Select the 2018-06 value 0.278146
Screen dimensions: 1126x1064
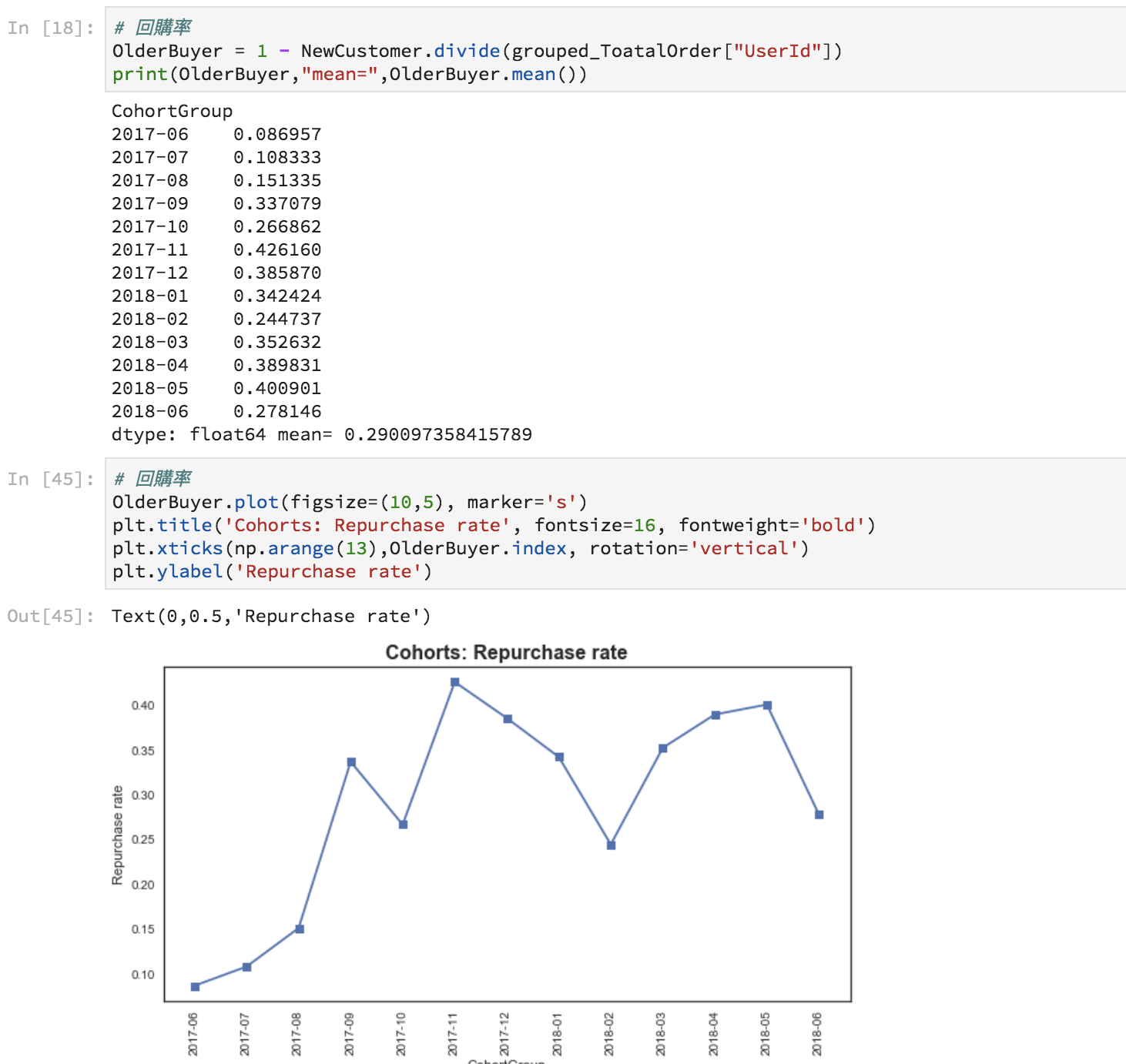point(277,411)
